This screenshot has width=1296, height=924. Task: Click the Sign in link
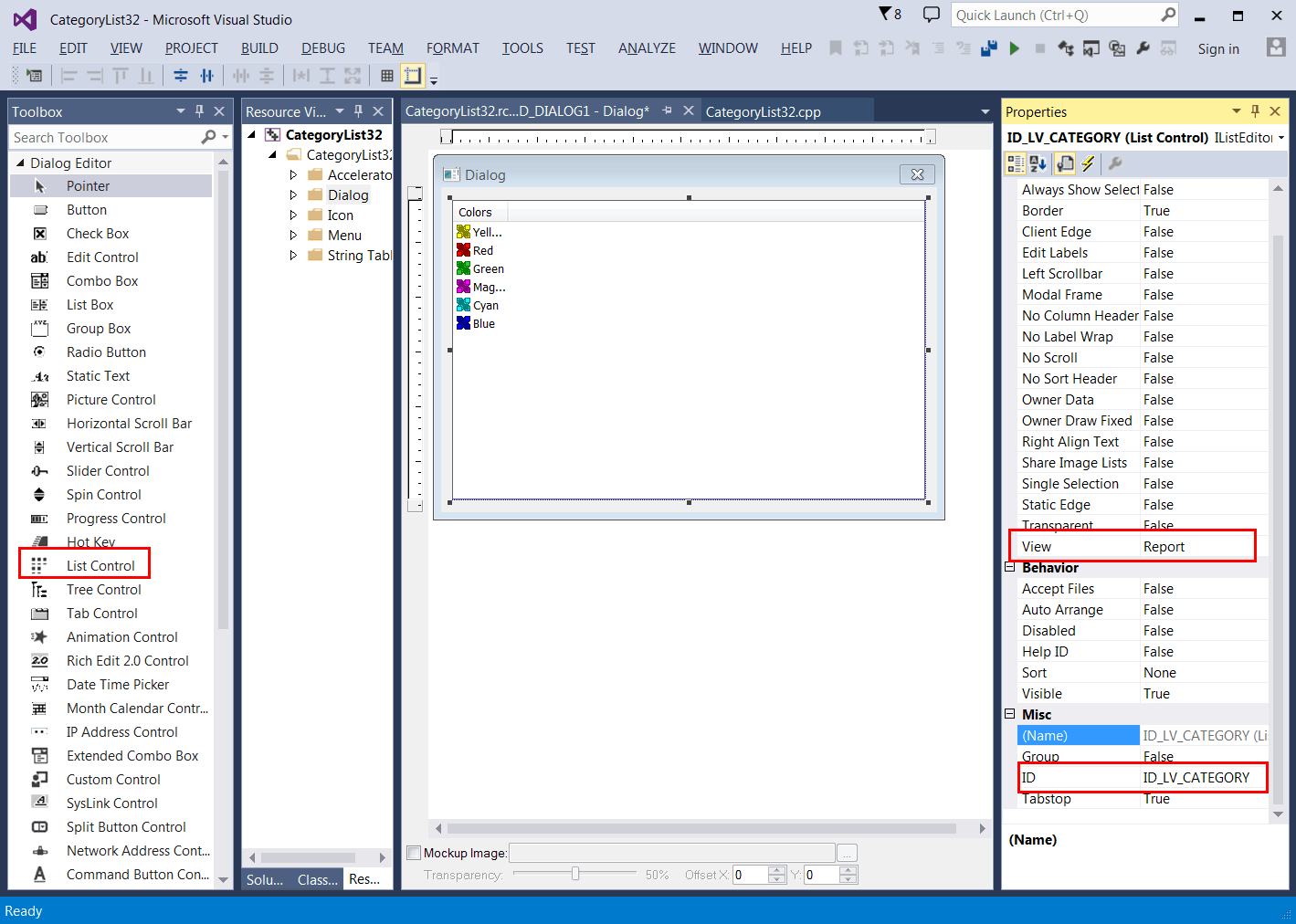tap(1218, 49)
